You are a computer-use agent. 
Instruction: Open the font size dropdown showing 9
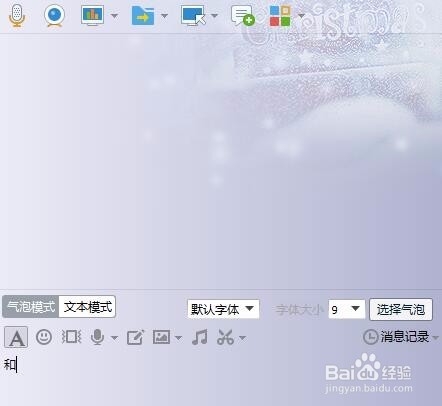(346, 309)
